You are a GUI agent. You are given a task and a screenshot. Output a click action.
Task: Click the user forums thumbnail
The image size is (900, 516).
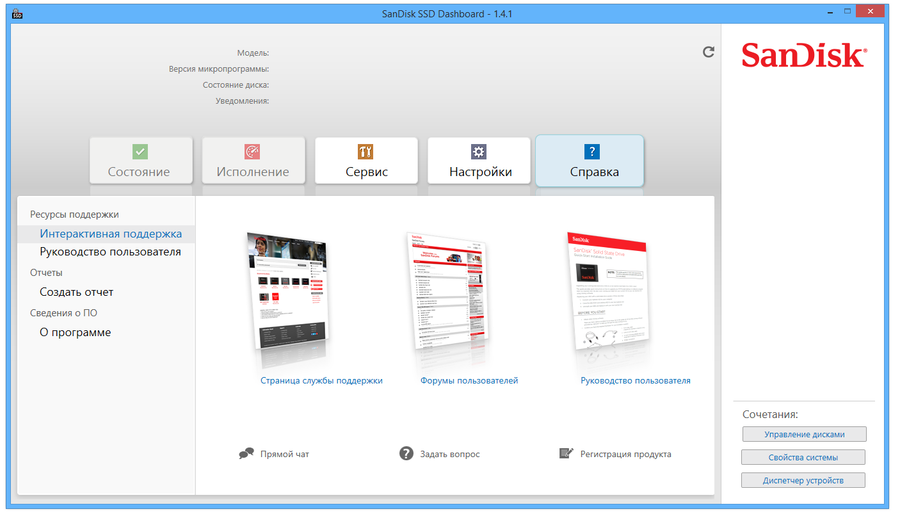449,292
